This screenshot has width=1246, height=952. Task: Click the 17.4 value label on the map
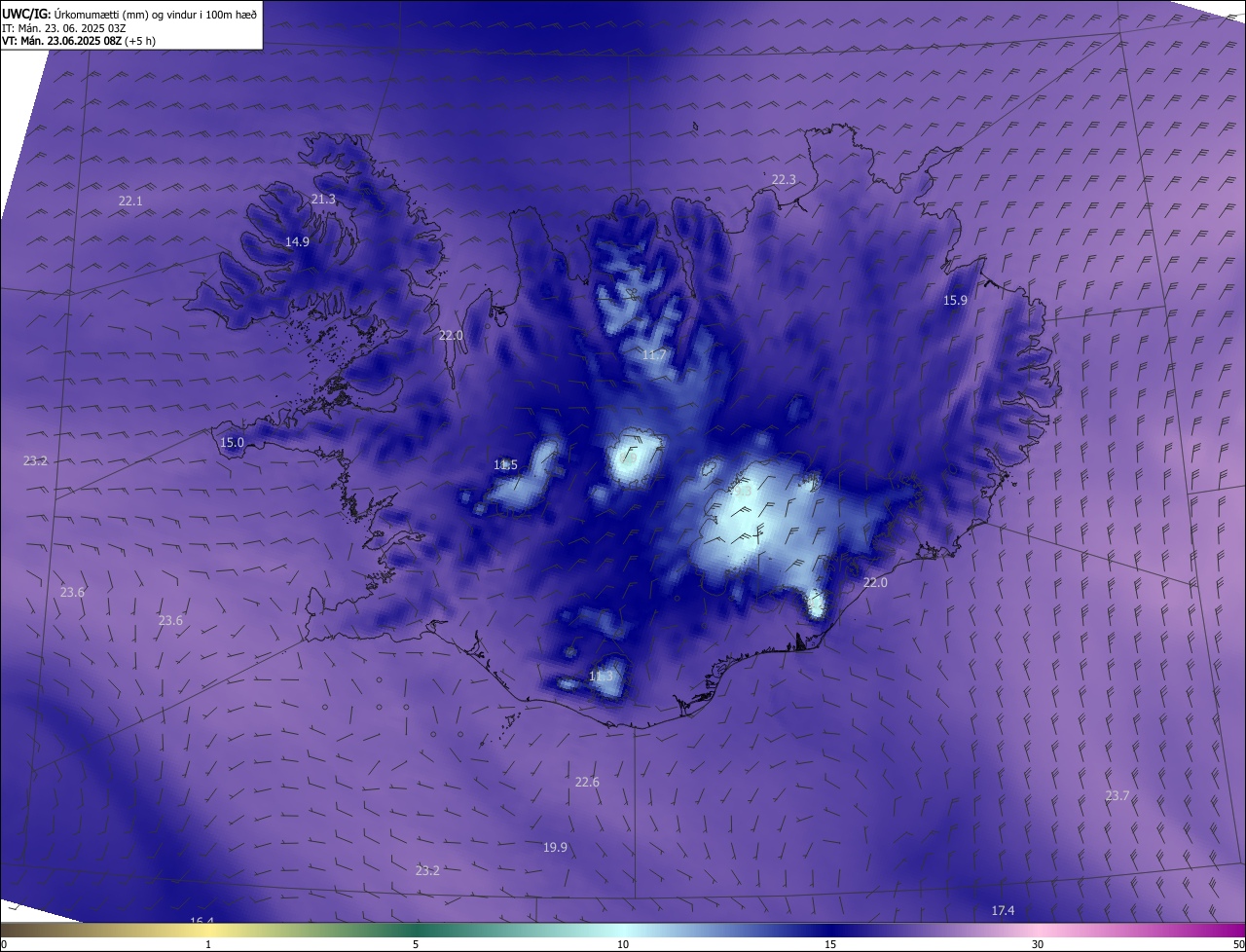[1003, 910]
